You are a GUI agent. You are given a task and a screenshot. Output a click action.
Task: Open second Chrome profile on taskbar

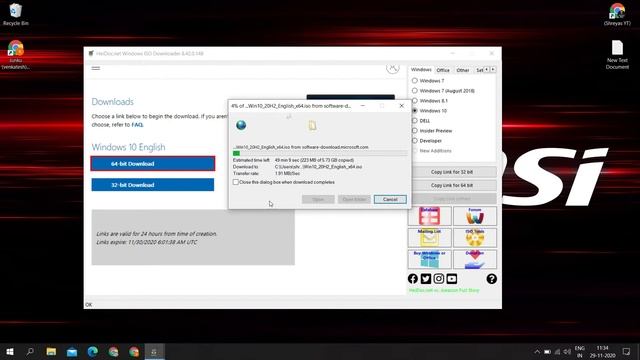pyautogui.click(x=134, y=351)
